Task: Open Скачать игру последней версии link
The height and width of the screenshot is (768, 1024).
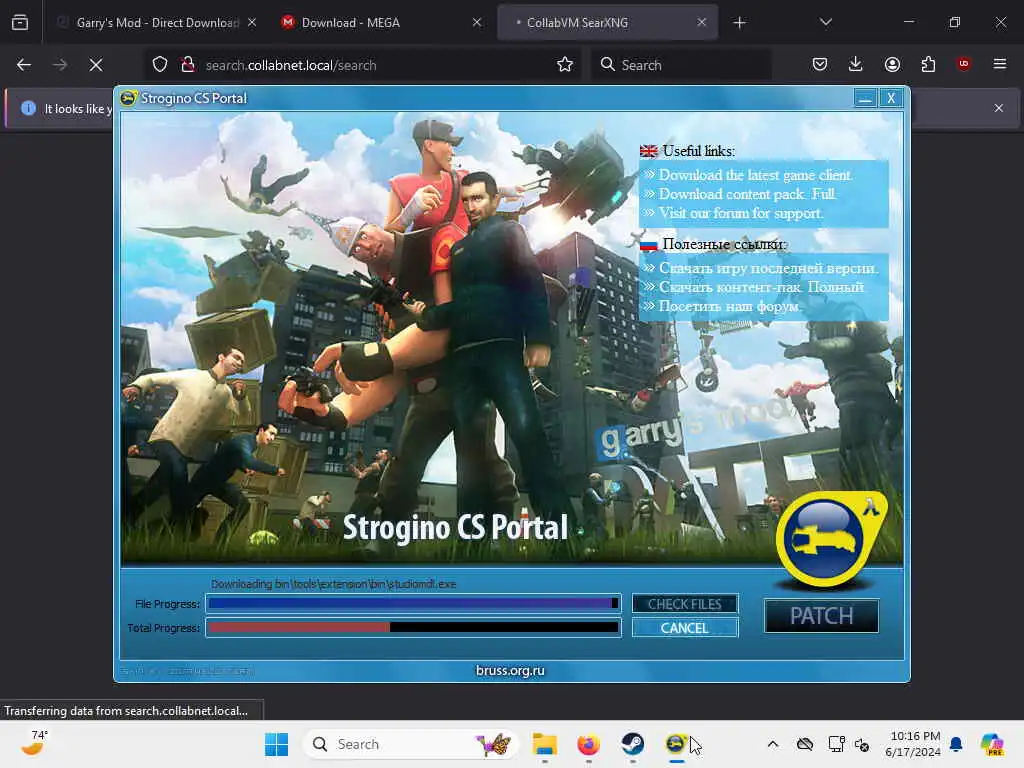Action: click(x=769, y=268)
